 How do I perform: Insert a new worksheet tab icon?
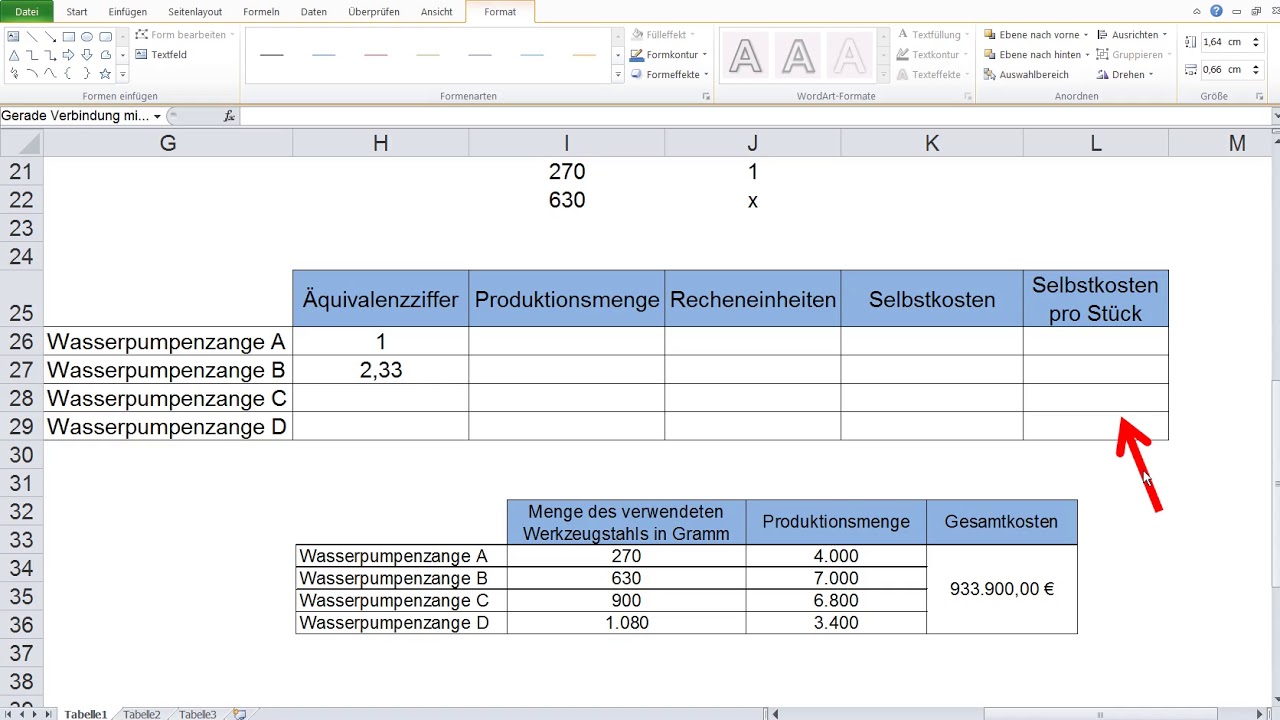tap(239, 714)
